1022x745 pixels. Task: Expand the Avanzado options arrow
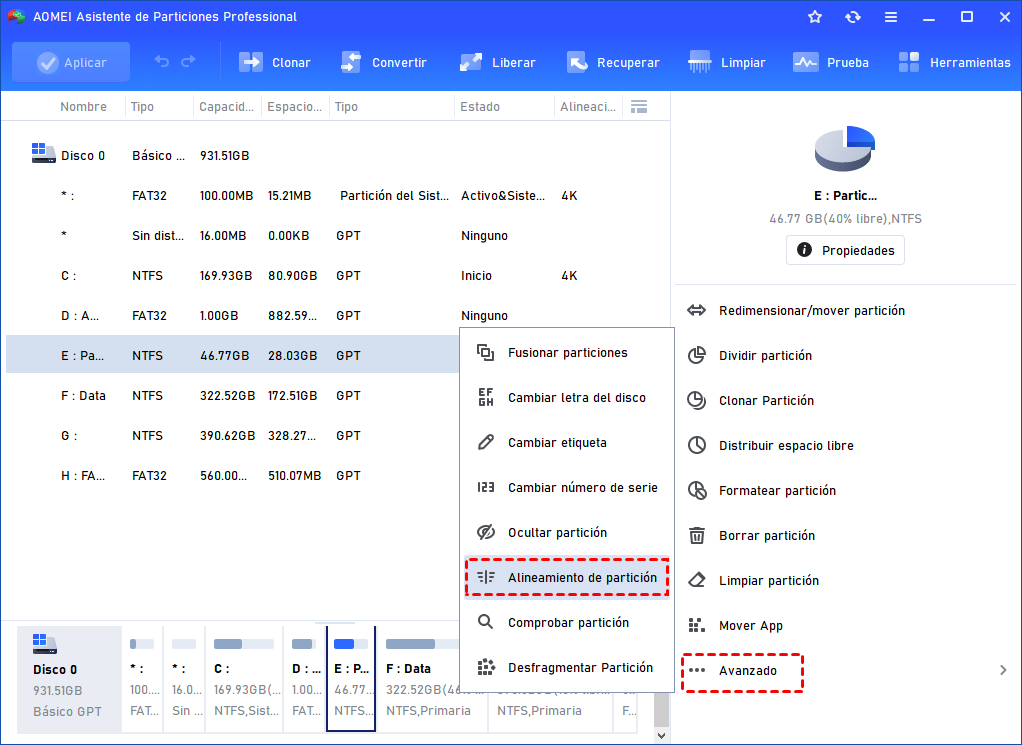pyautogui.click(x=1003, y=670)
